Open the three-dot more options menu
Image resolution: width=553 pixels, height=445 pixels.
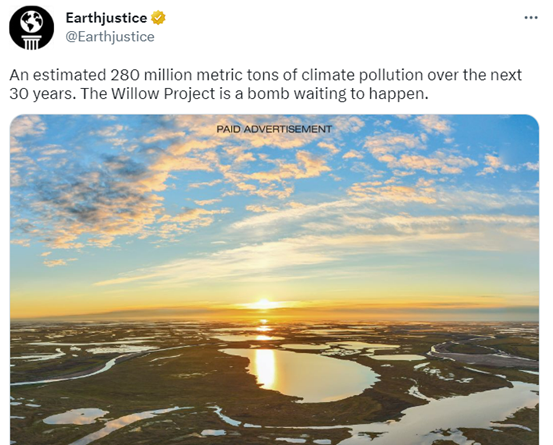coord(531,18)
